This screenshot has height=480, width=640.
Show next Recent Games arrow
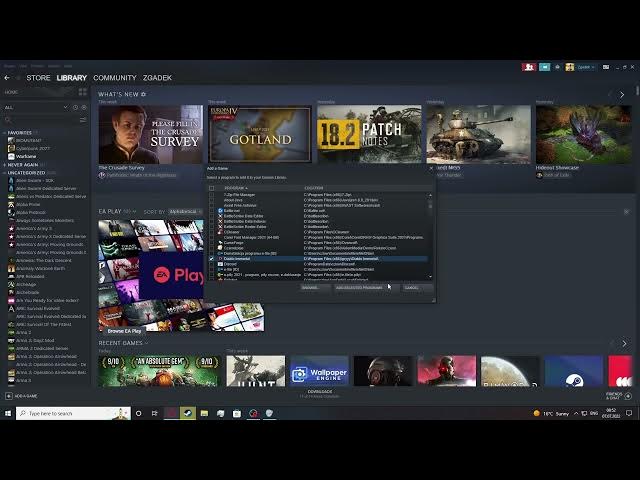[x=624, y=343]
